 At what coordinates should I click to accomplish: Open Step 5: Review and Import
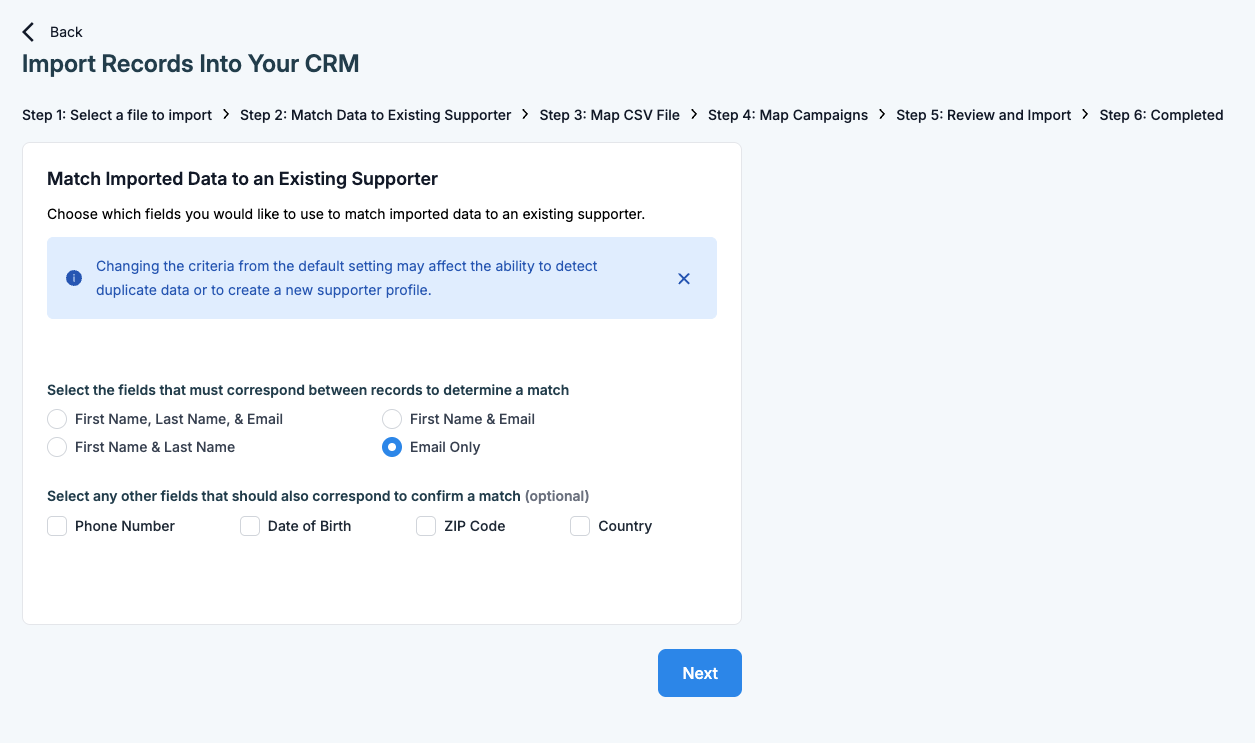coord(983,115)
